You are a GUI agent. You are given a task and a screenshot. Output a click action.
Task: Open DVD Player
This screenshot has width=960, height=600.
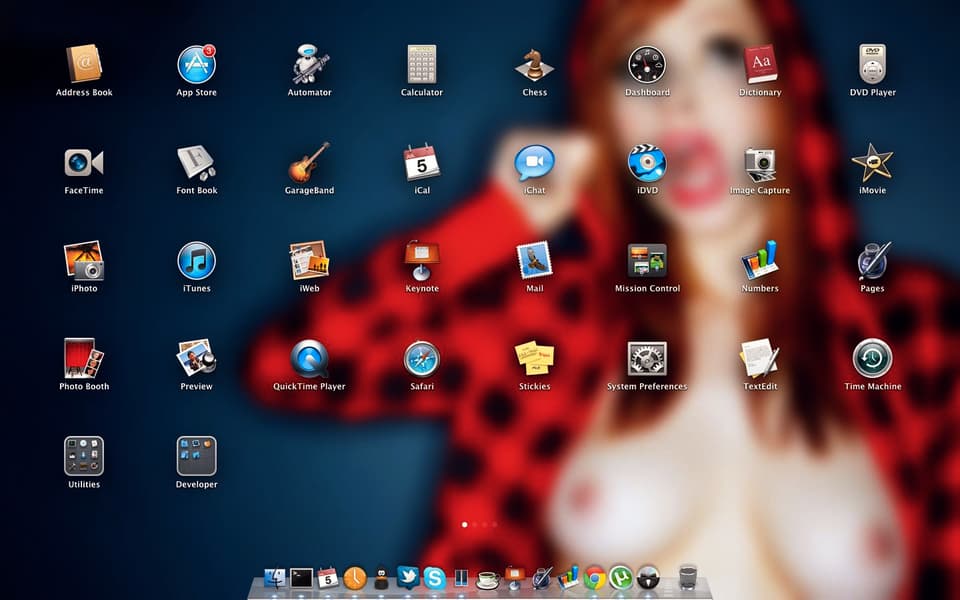point(872,64)
